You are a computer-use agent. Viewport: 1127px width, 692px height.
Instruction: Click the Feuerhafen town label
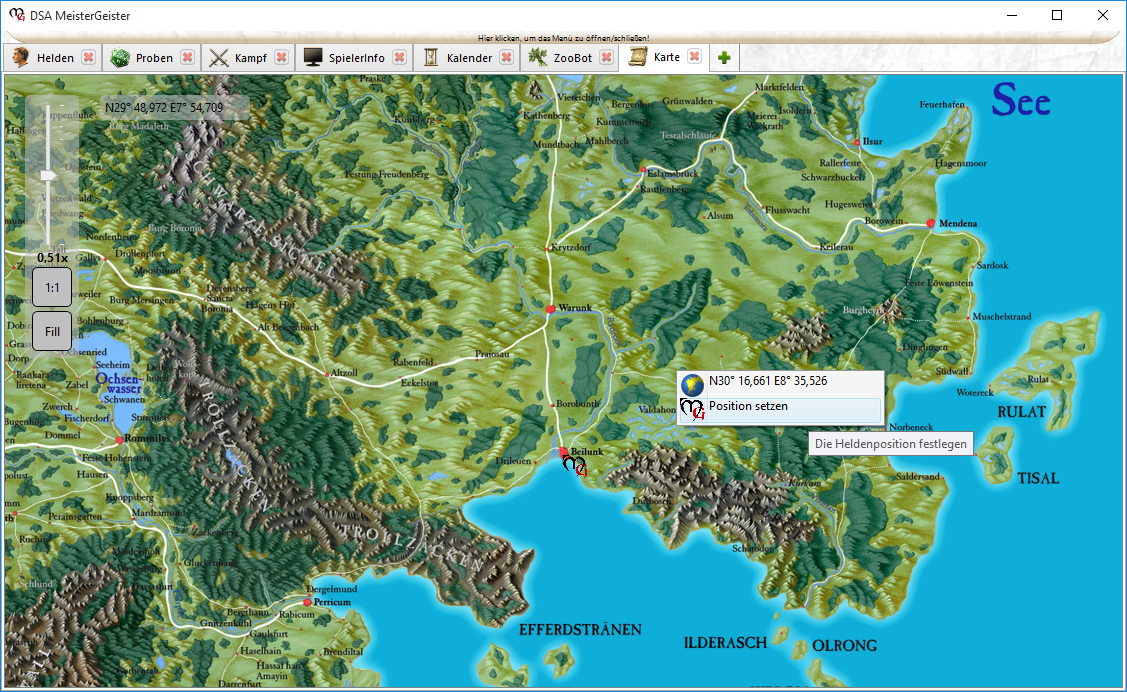(942, 105)
